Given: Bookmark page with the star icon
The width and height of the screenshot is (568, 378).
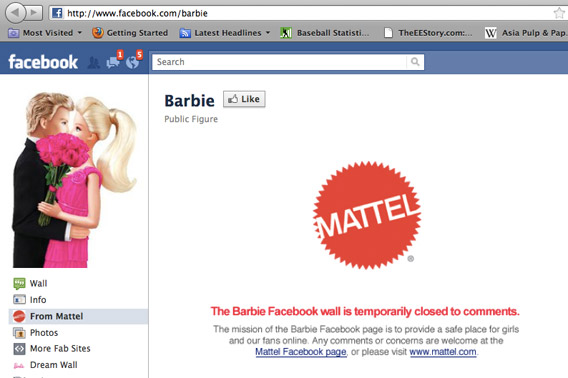Looking at the screenshot, I should (x=559, y=13).
